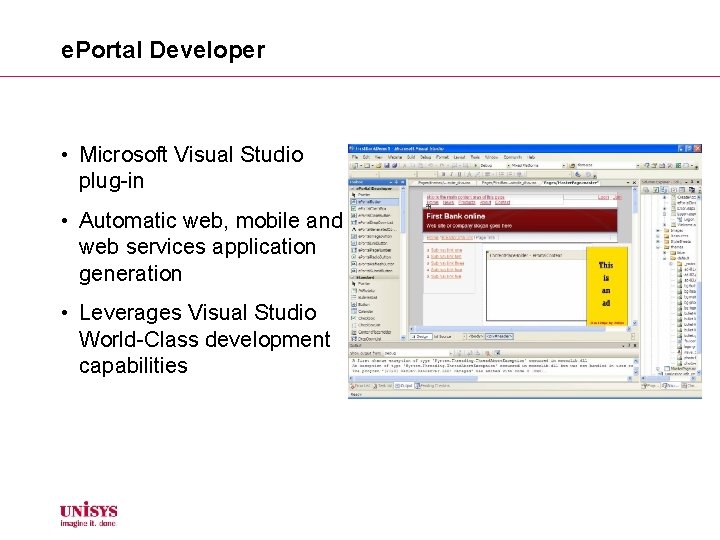Viewport: 720px width, 540px height.
Task: Click the Contact link on bank page
Action: click(502, 202)
